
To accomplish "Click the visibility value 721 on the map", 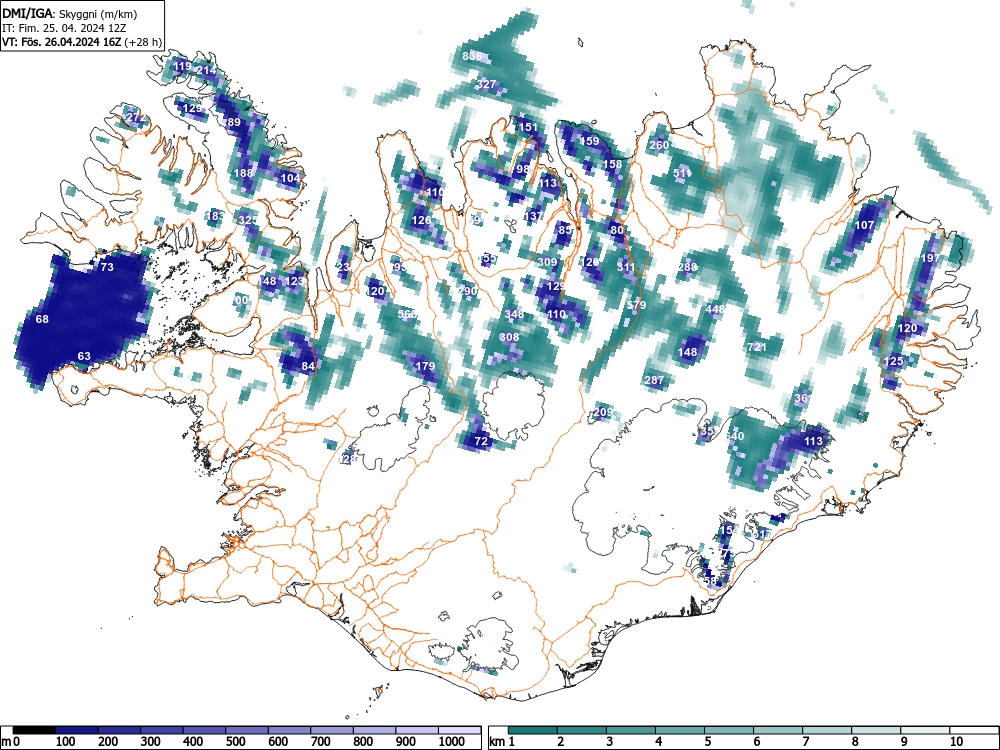I will point(756,348).
